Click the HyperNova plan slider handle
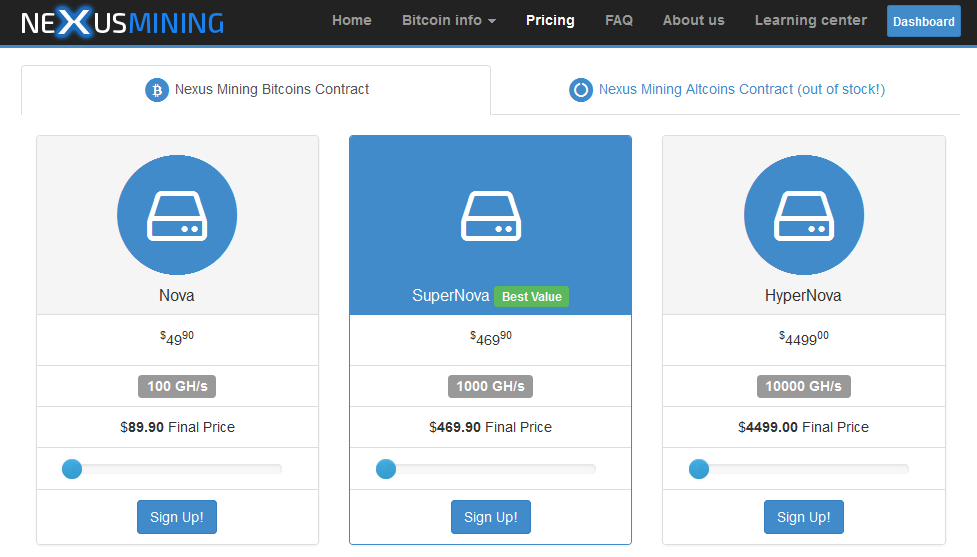The height and width of the screenshot is (557, 977). 699,469
